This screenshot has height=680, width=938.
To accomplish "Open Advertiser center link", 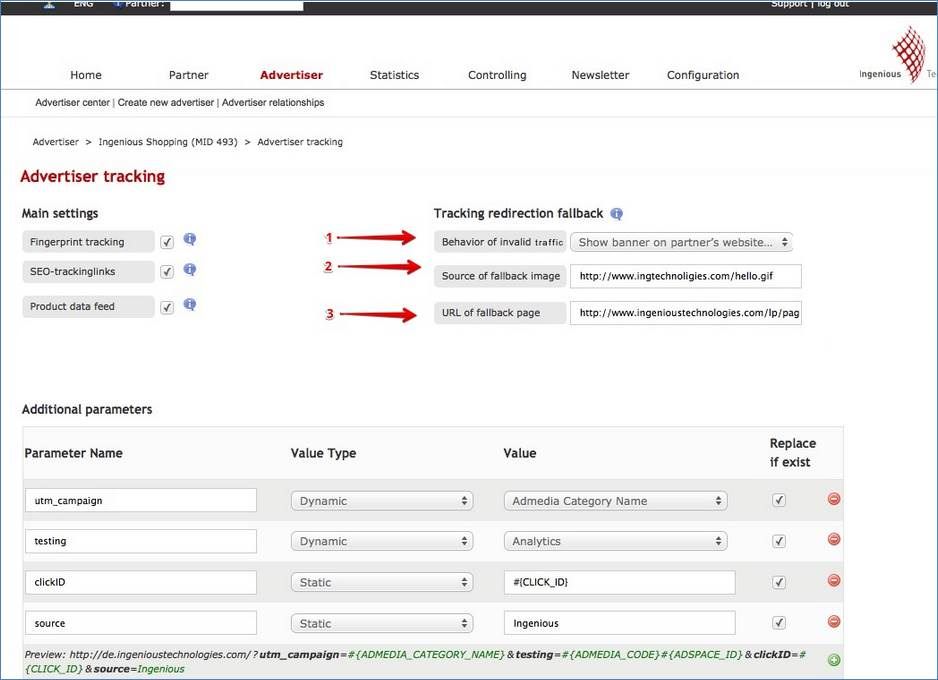I will click(72, 102).
